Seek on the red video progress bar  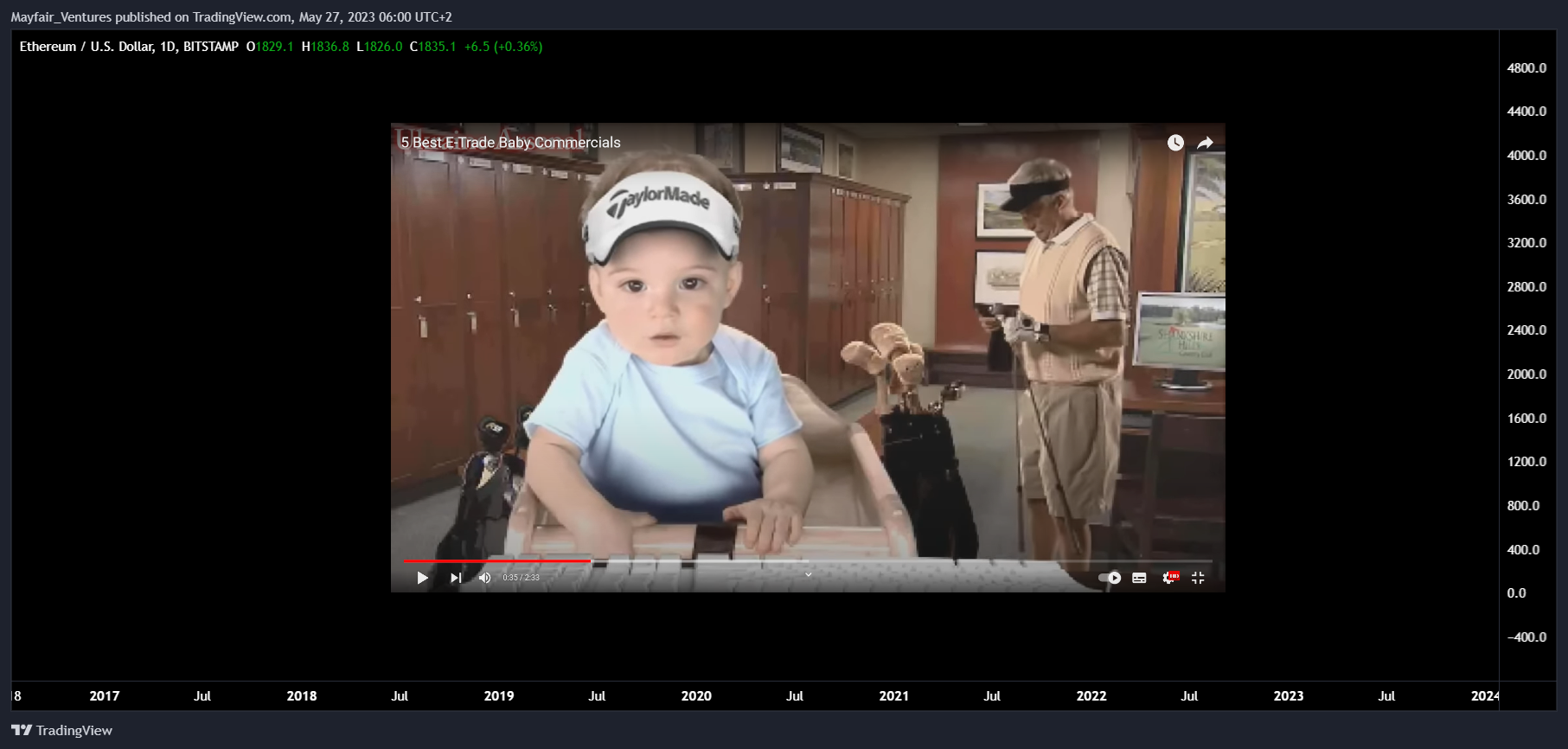(496, 561)
